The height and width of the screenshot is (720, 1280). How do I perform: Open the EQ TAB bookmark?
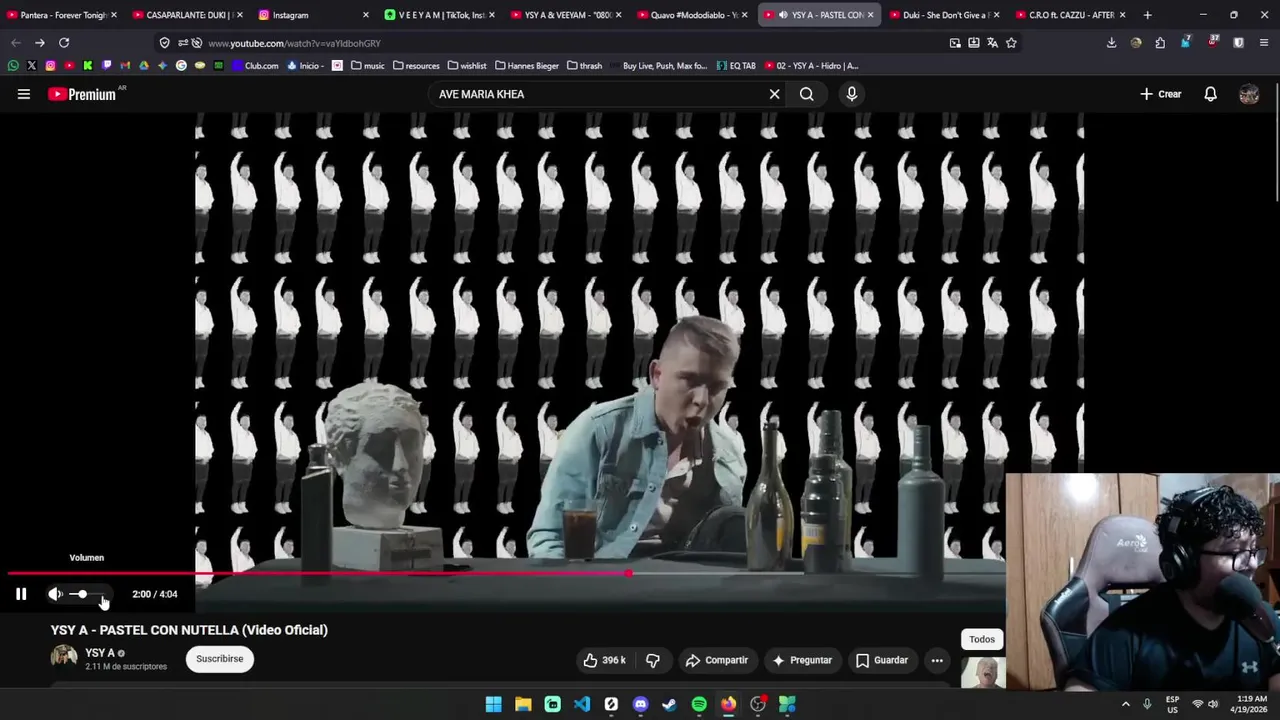(736, 66)
